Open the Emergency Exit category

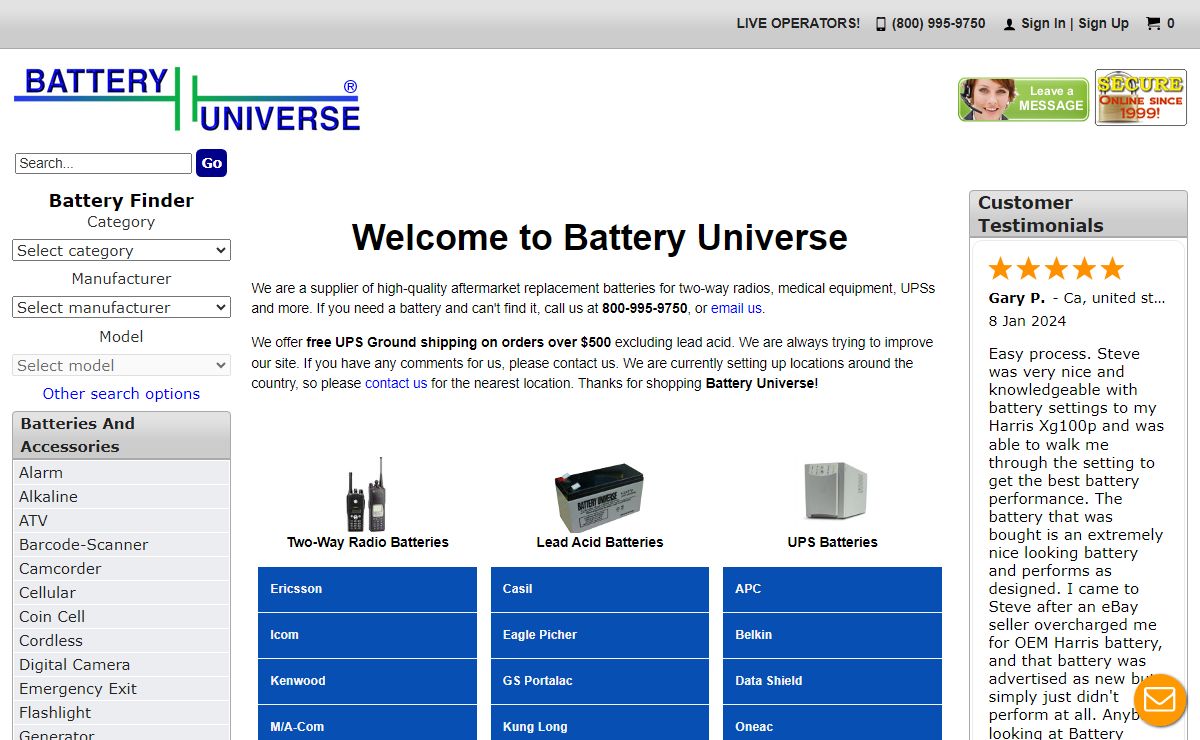tap(122, 688)
